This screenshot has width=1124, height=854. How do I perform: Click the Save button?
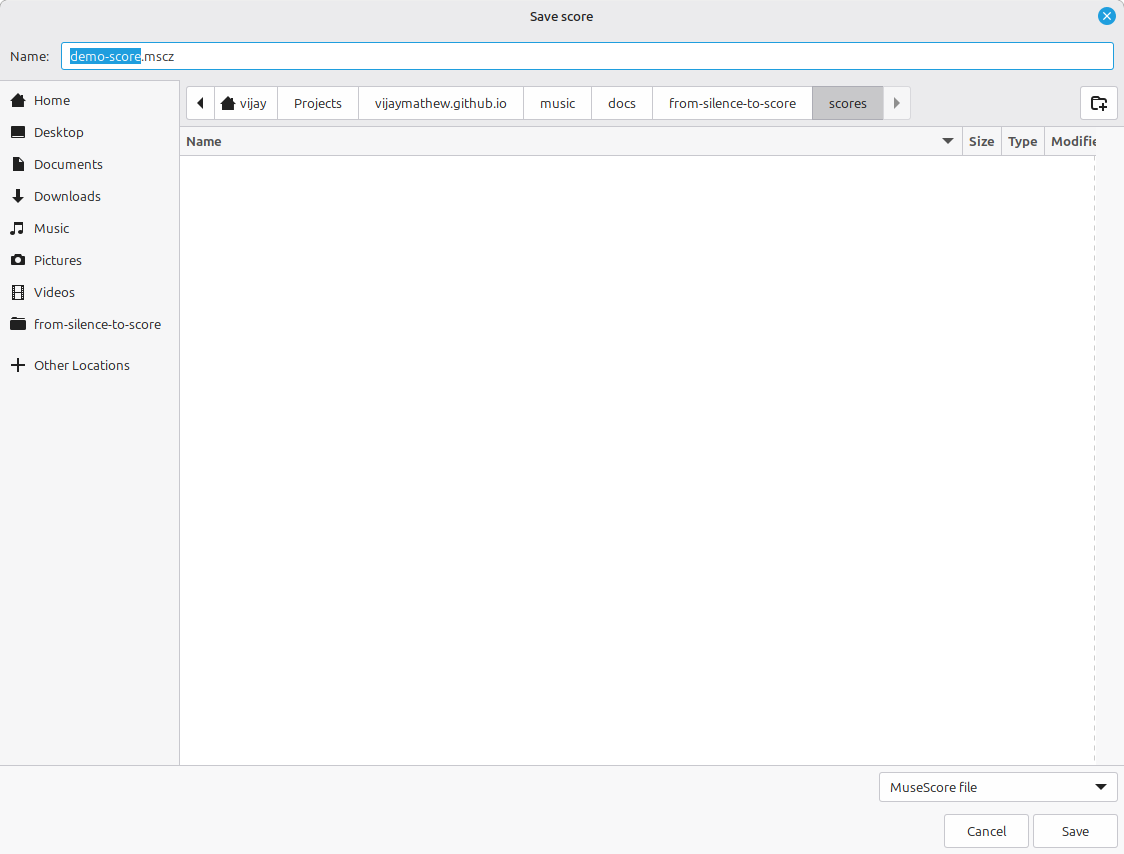coord(1075,831)
